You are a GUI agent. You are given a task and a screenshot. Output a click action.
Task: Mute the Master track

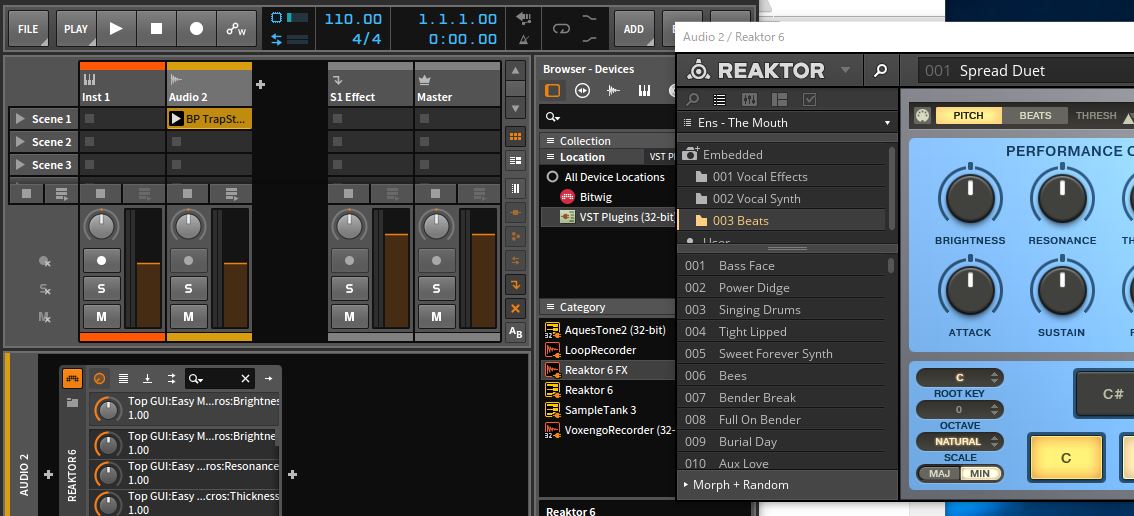tap(436, 316)
